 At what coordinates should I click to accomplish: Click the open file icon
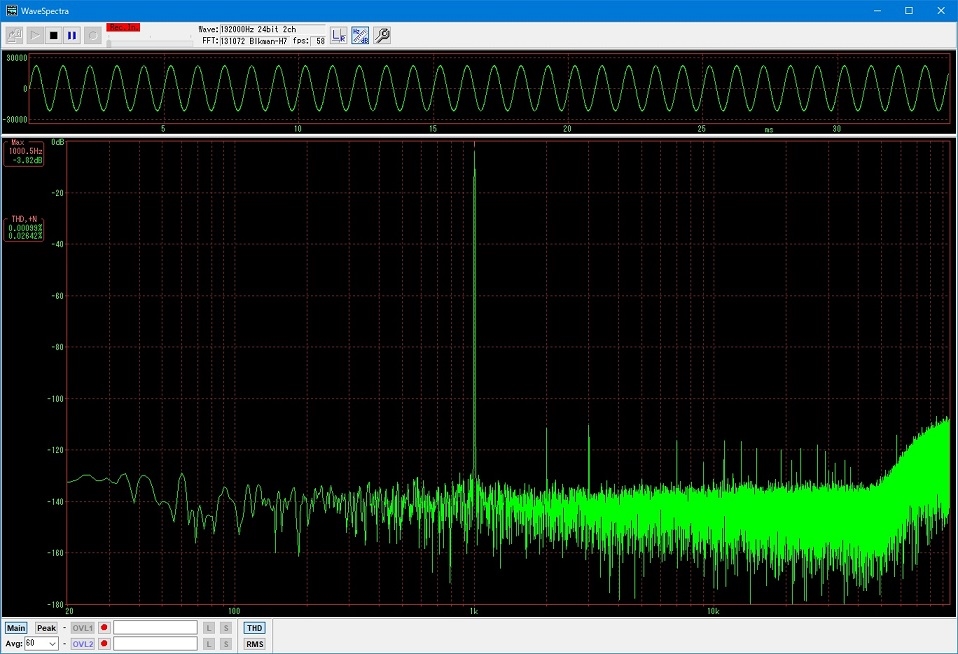[14, 35]
